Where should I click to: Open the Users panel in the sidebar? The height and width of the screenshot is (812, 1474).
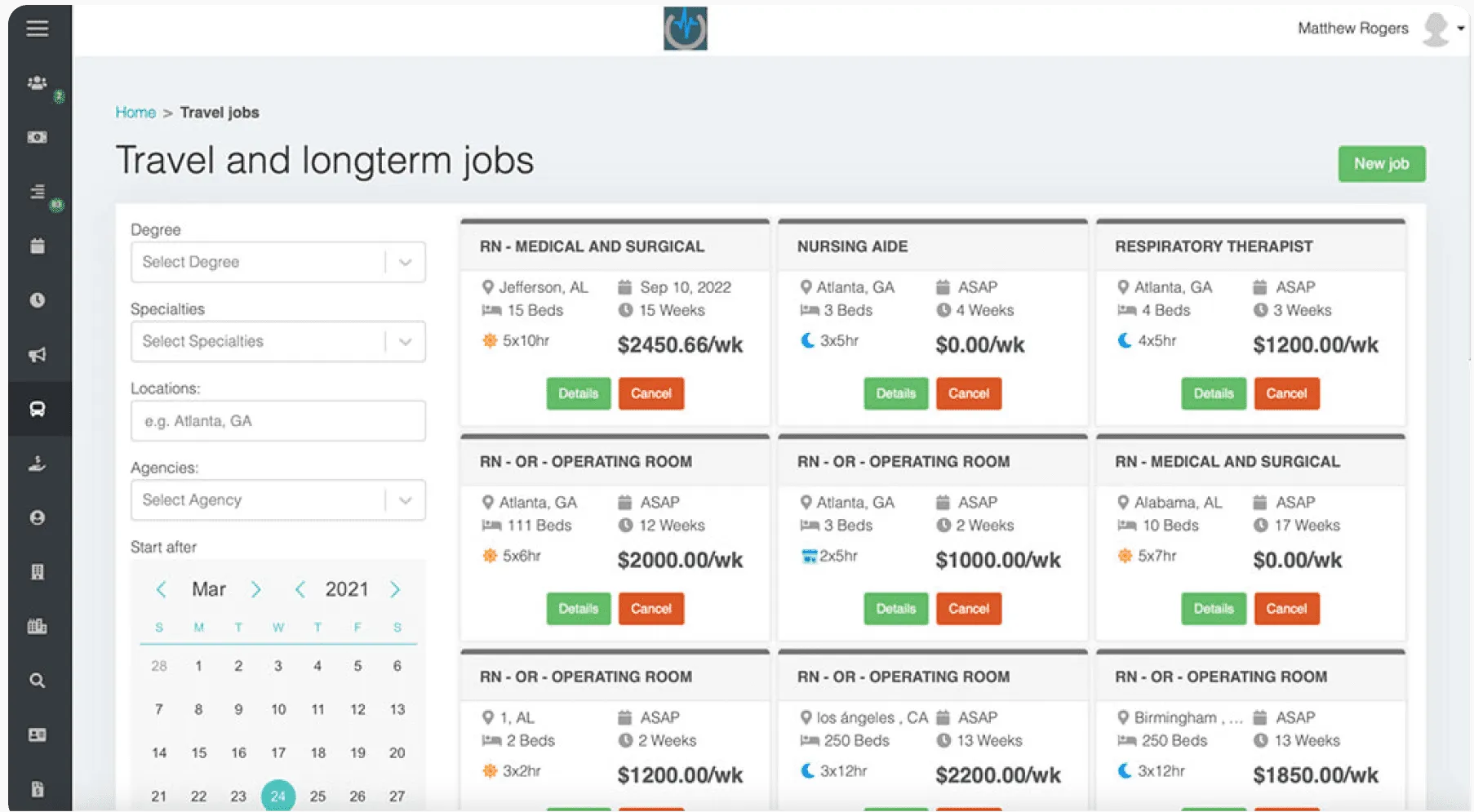tap(38, 82)
